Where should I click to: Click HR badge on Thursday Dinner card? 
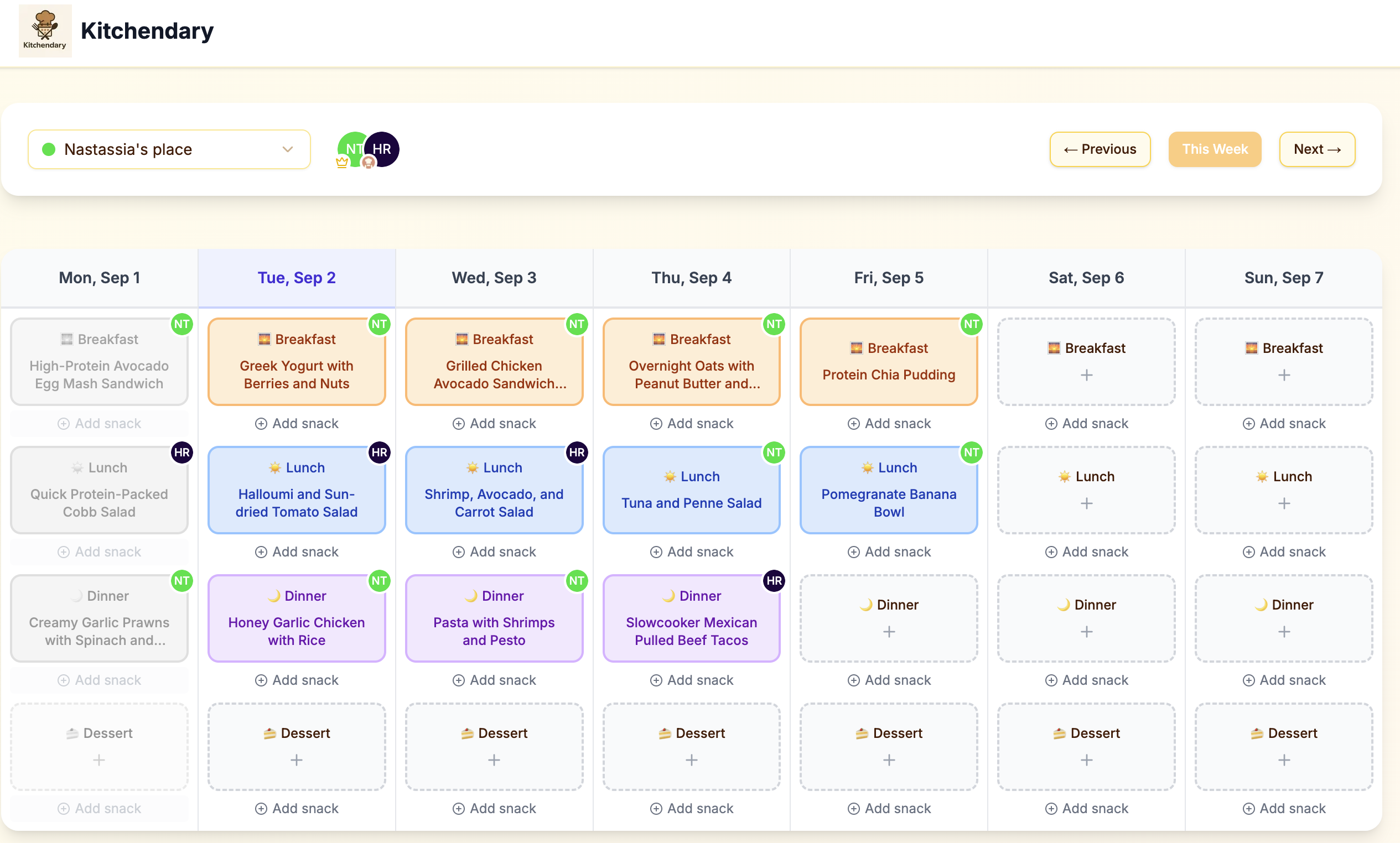point(773,580)
